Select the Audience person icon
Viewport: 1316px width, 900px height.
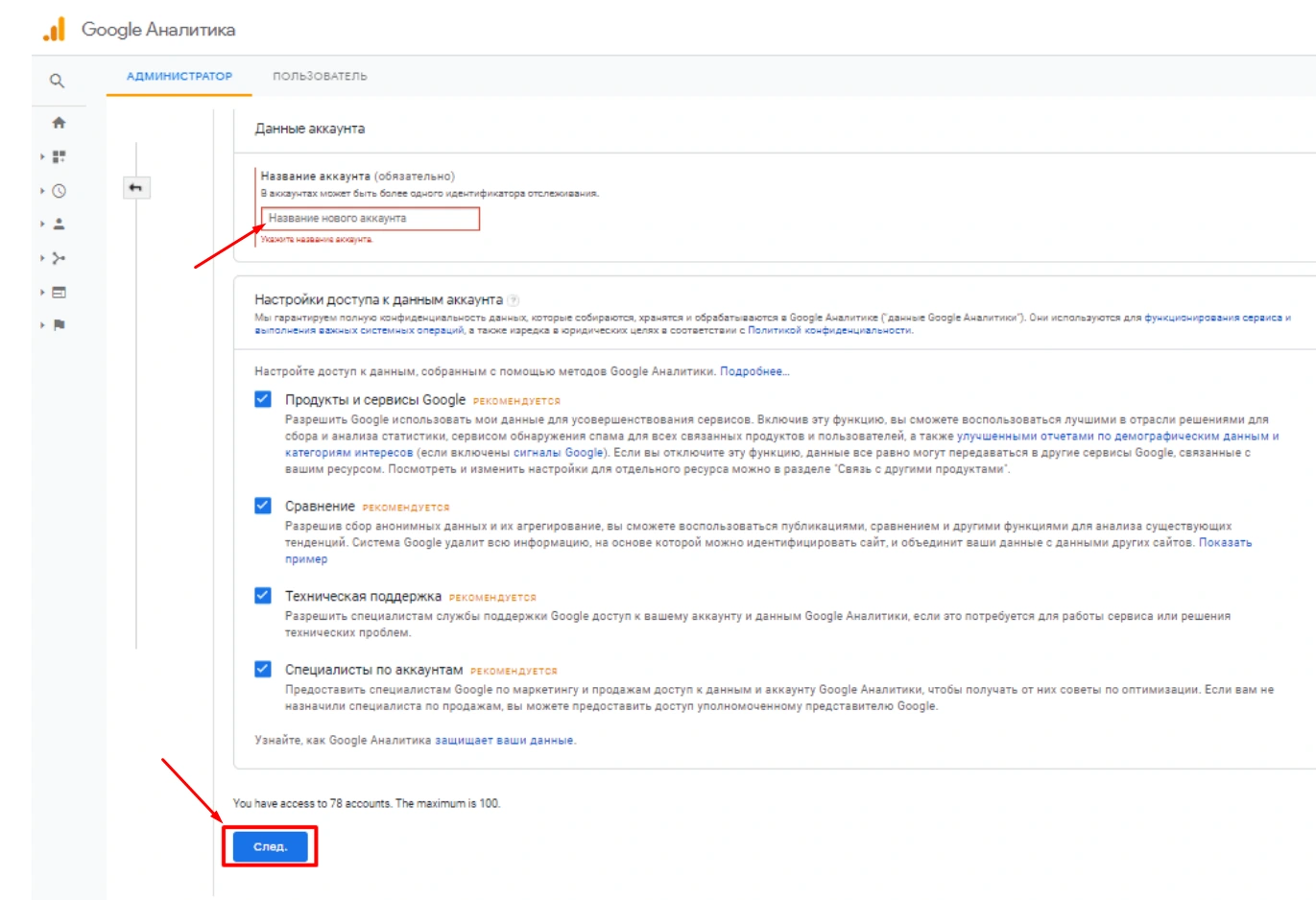(59, 224)
